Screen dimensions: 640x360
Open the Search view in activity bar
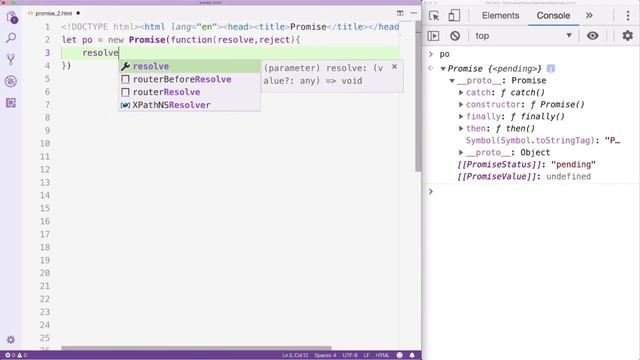coord(11,38)
